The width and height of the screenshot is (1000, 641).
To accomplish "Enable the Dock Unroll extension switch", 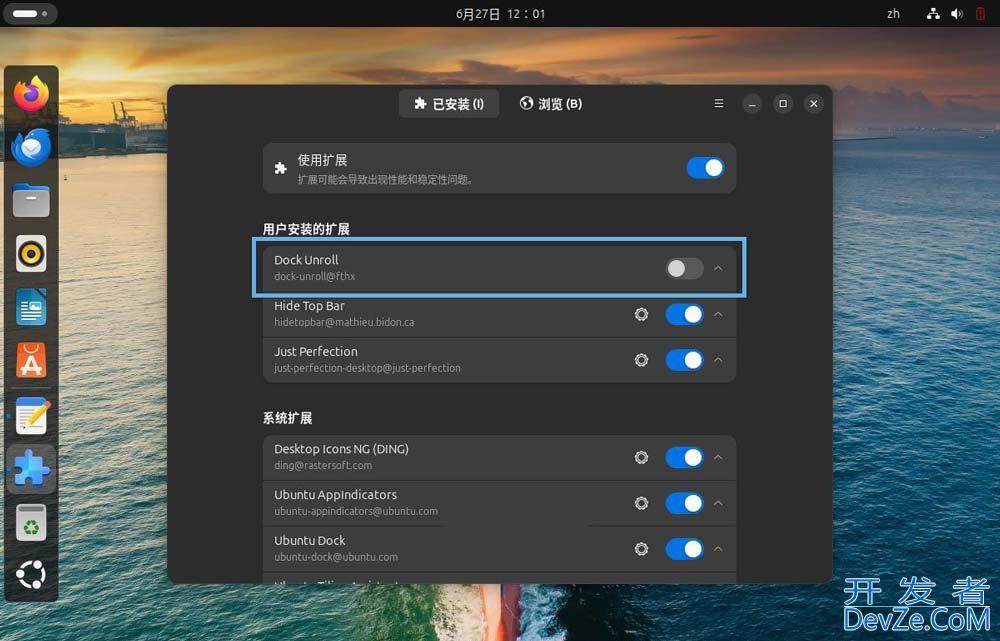I will point(684,269).
